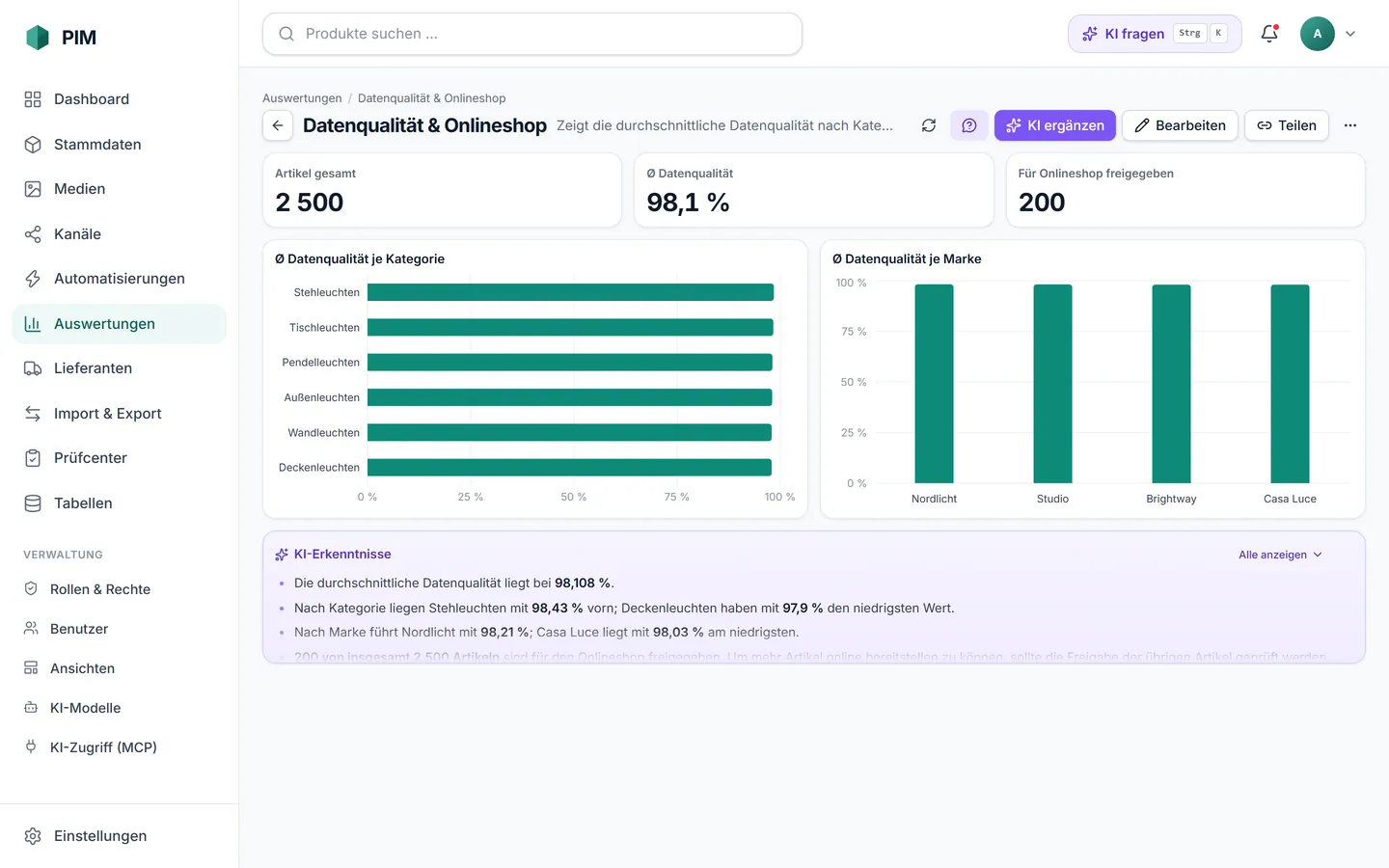Screen dimensions: 1389x868
Task: Open Ansichten
Action: 119,668
